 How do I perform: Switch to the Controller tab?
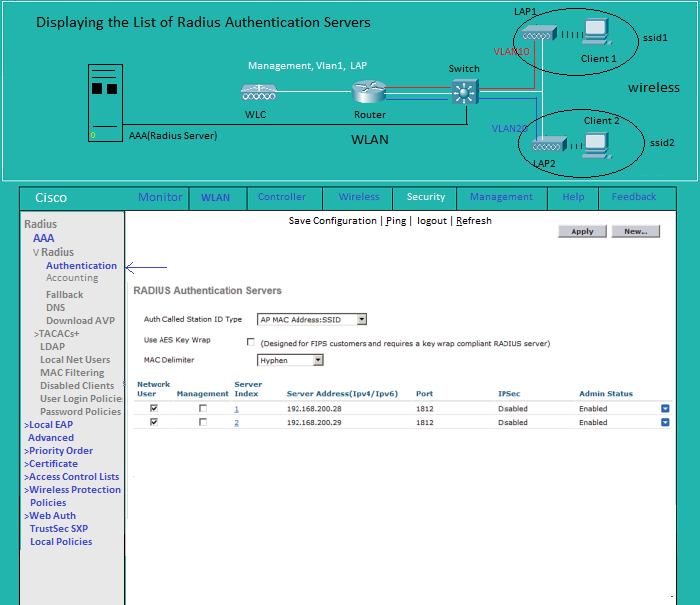tap(282, 197)
